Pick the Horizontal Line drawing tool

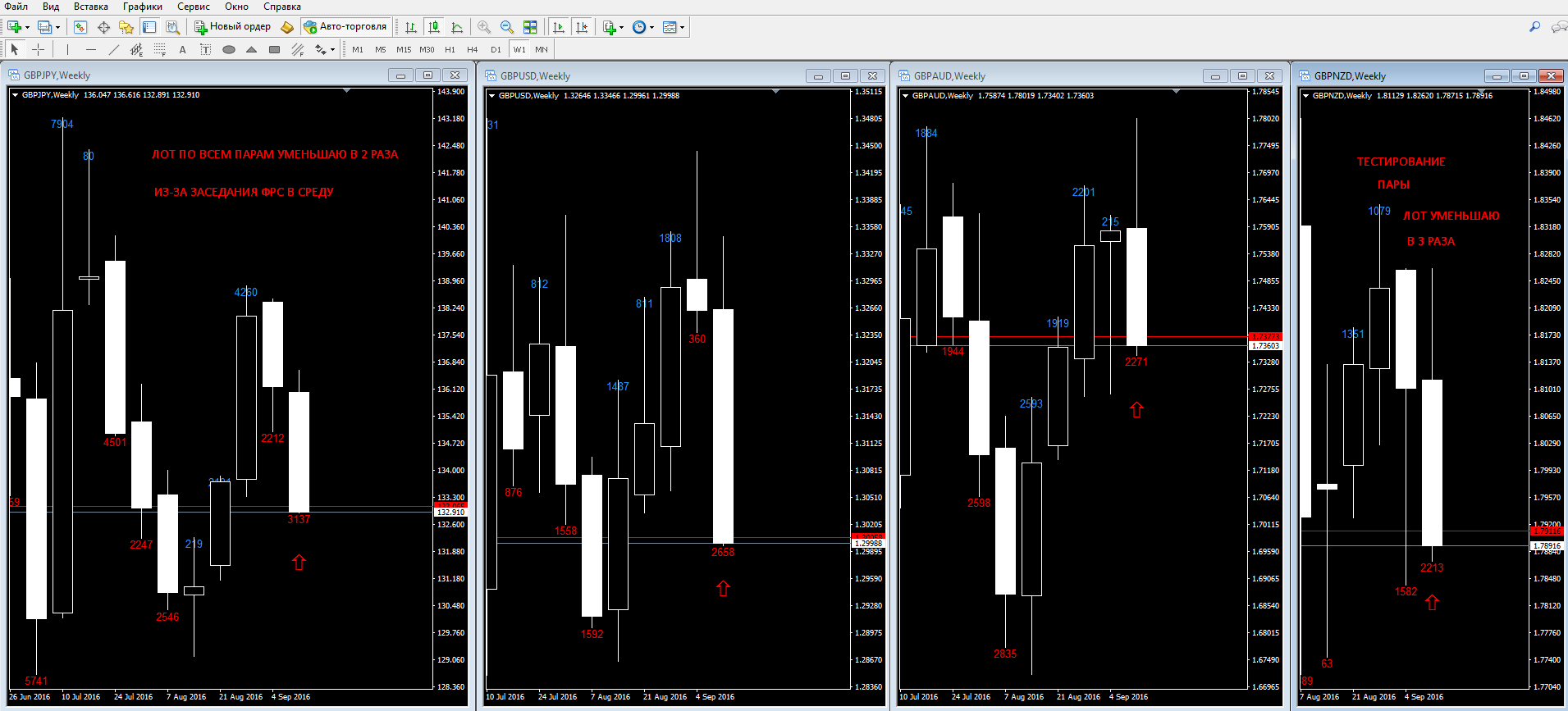pyautogui.click(x=91, y=49)
